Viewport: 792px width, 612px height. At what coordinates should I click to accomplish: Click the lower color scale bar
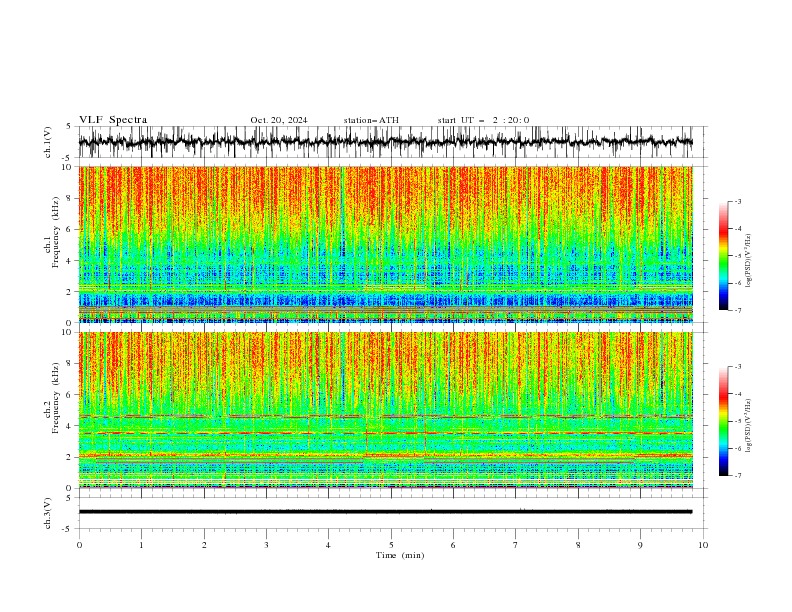tap(723, 421)
